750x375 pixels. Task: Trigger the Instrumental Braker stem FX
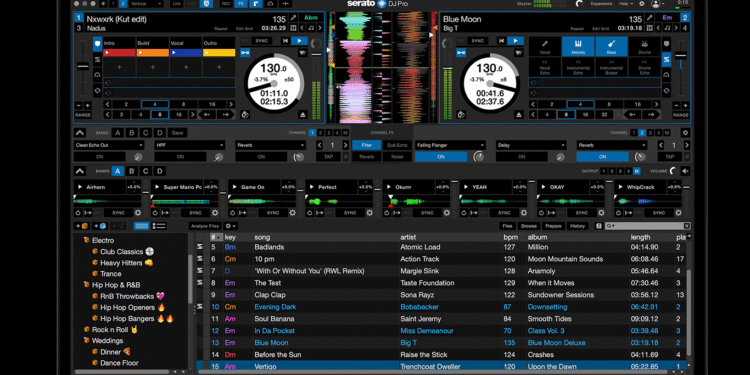(x=611, y=67)
